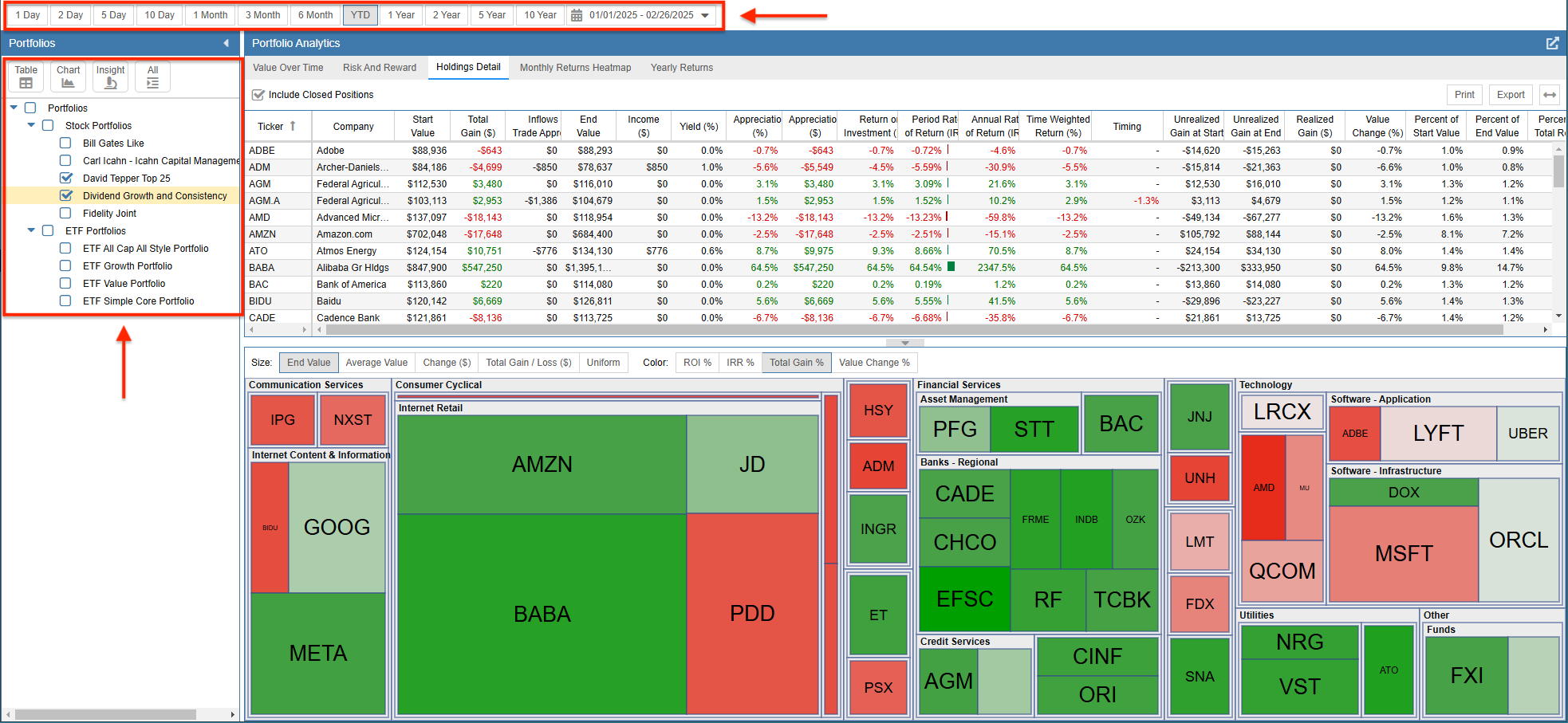
Task: Open the Yearly Returns tab
Action: coord(682,68)
